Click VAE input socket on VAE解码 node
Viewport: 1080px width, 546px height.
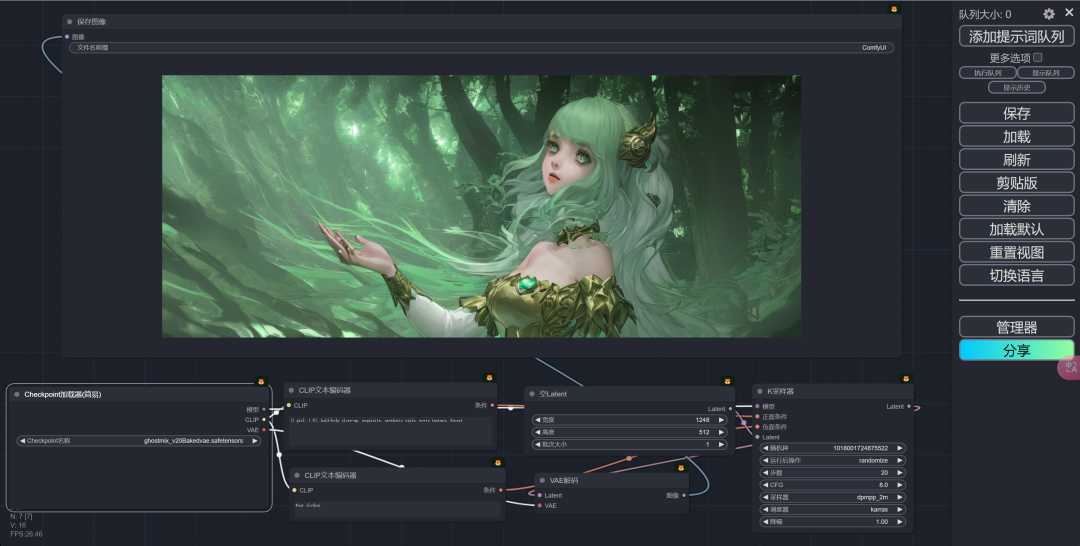(x=539, y=505)
